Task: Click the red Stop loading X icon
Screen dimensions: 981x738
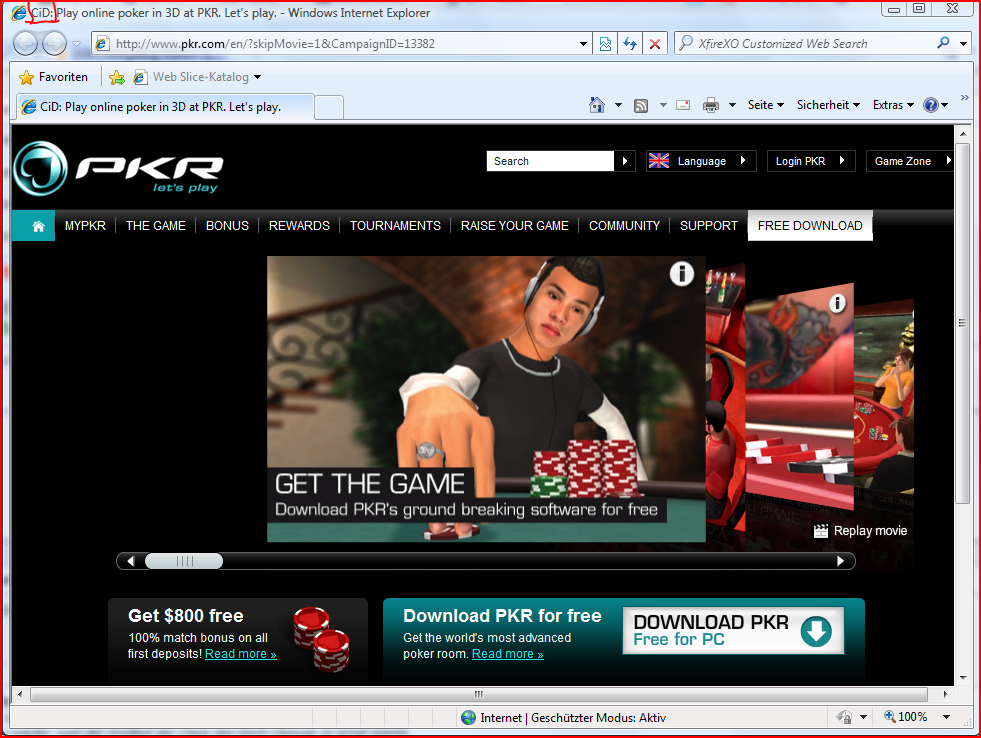Action: [x=655, y=44]
